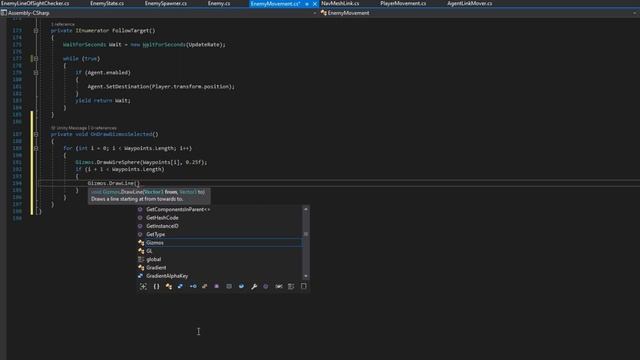Screen dimensions: 640x360
Task: Toggle the yellow class filter icon
Action: (169, 287)
